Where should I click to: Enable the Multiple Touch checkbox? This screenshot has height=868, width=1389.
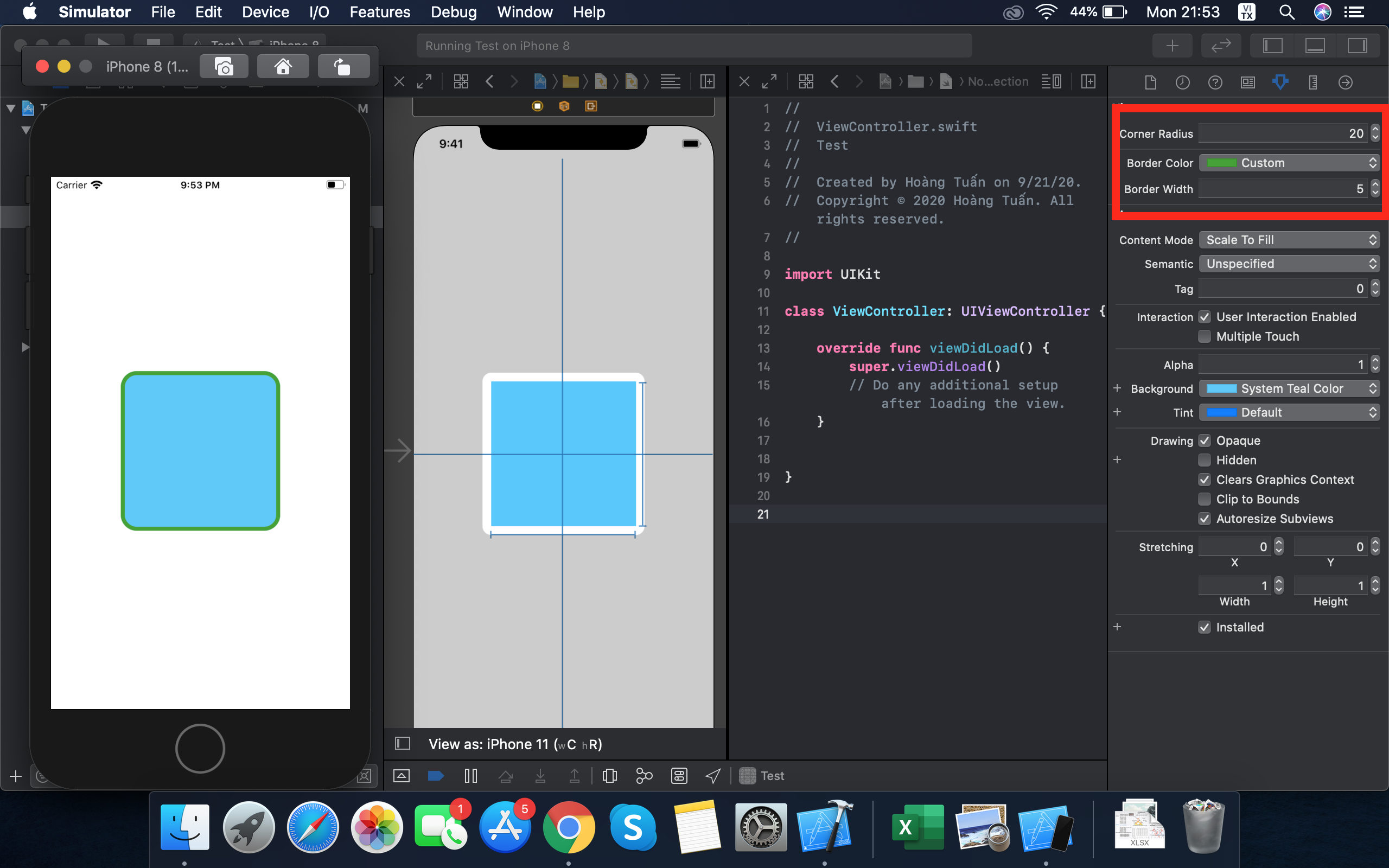coord(1205,336)
